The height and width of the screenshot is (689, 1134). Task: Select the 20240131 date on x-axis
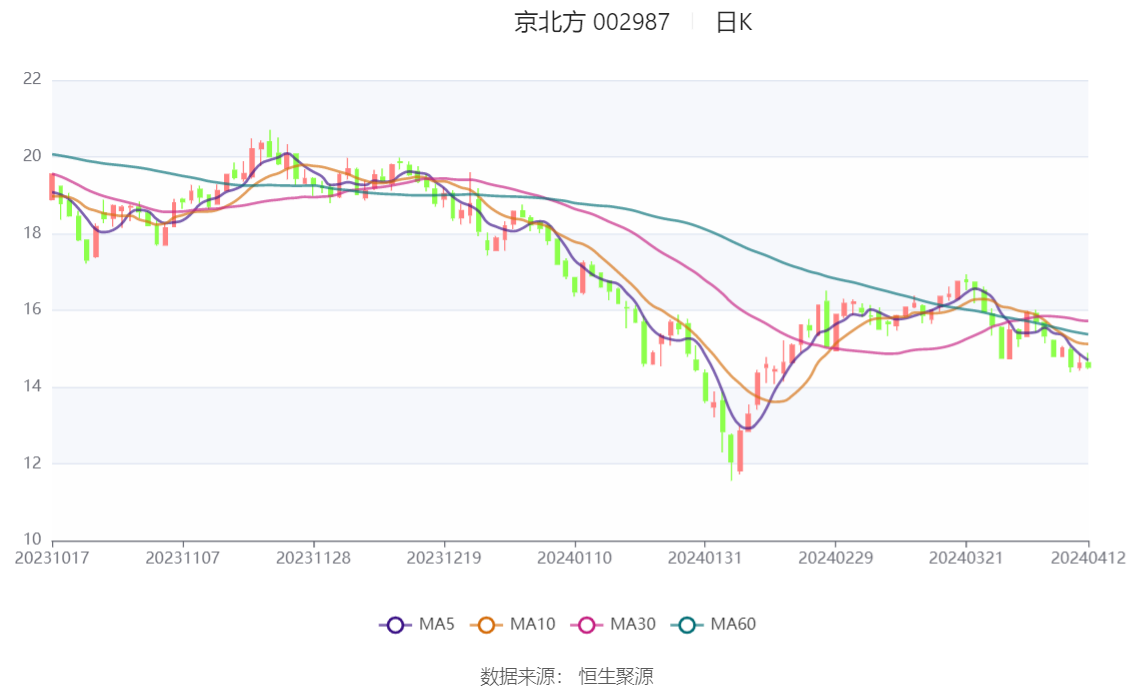pos(705,557)
